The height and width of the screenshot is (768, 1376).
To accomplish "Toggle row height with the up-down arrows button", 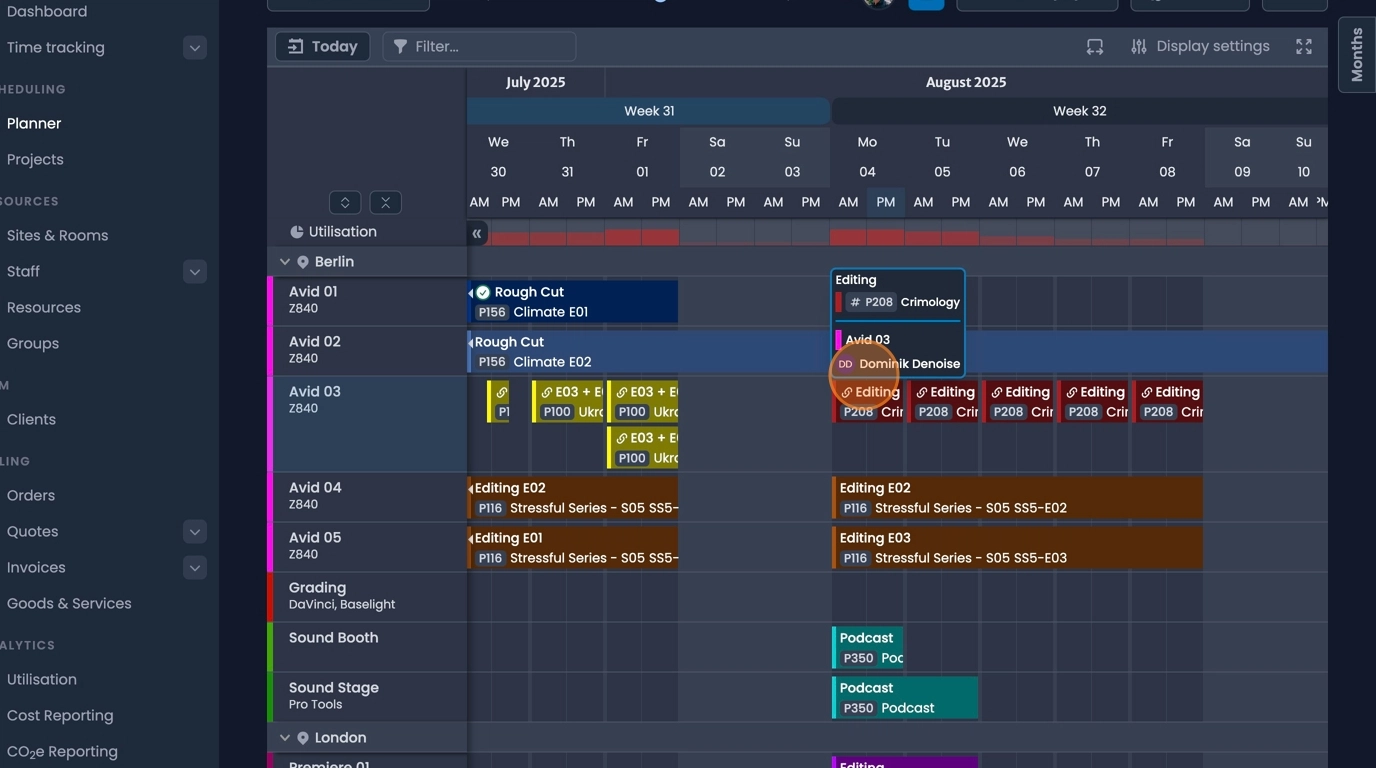I will tap(345, 202).
